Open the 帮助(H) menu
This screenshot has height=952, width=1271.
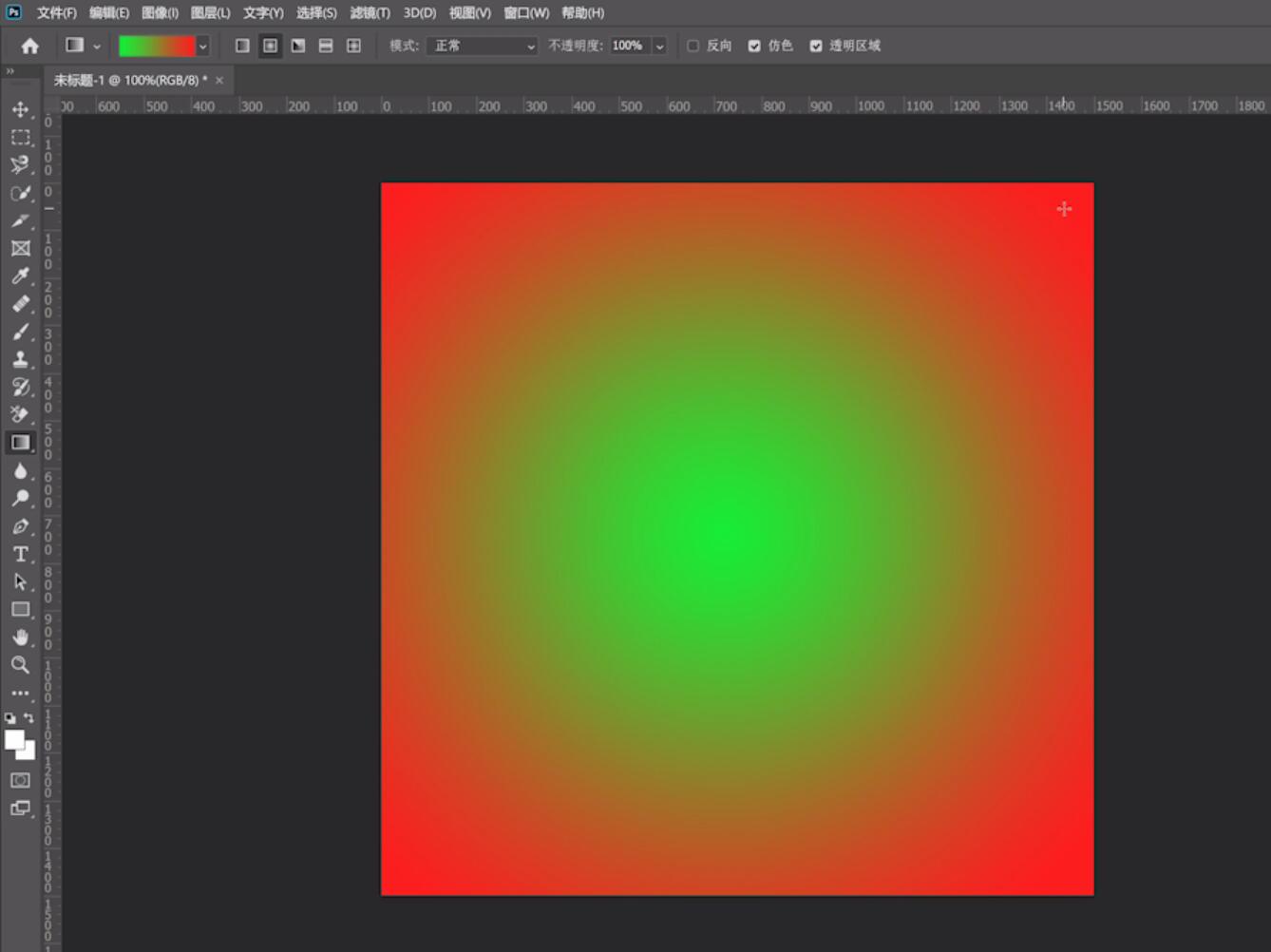click(x=582, y=12)
